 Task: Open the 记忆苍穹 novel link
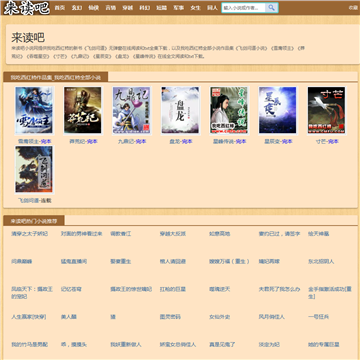71,289
